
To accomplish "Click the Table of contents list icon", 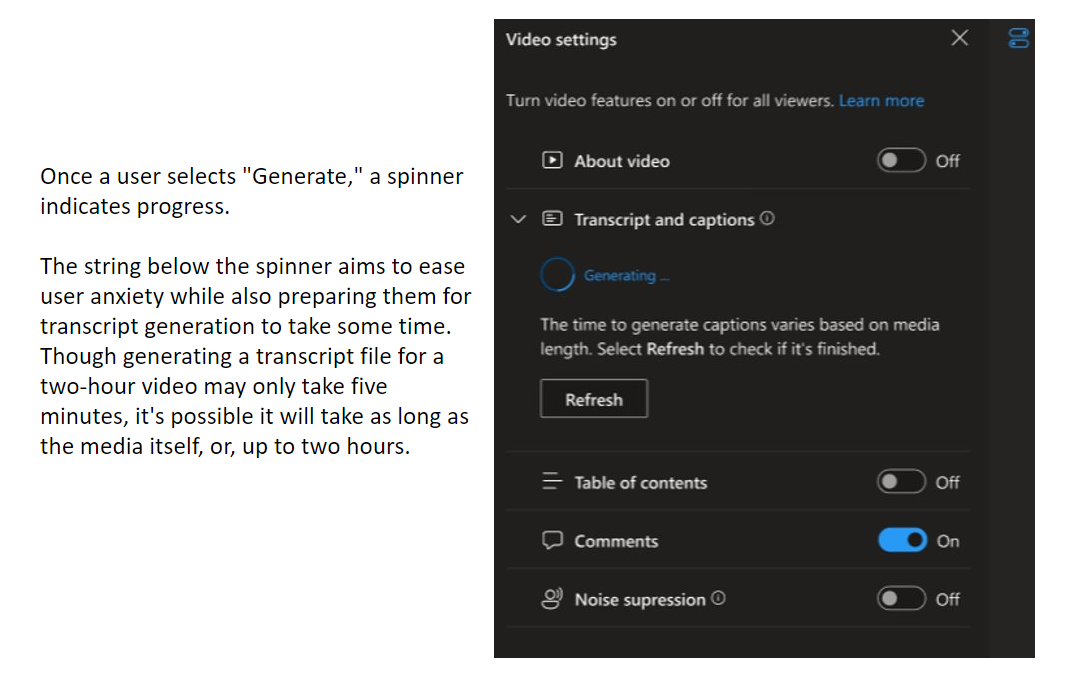I will 552,482.
